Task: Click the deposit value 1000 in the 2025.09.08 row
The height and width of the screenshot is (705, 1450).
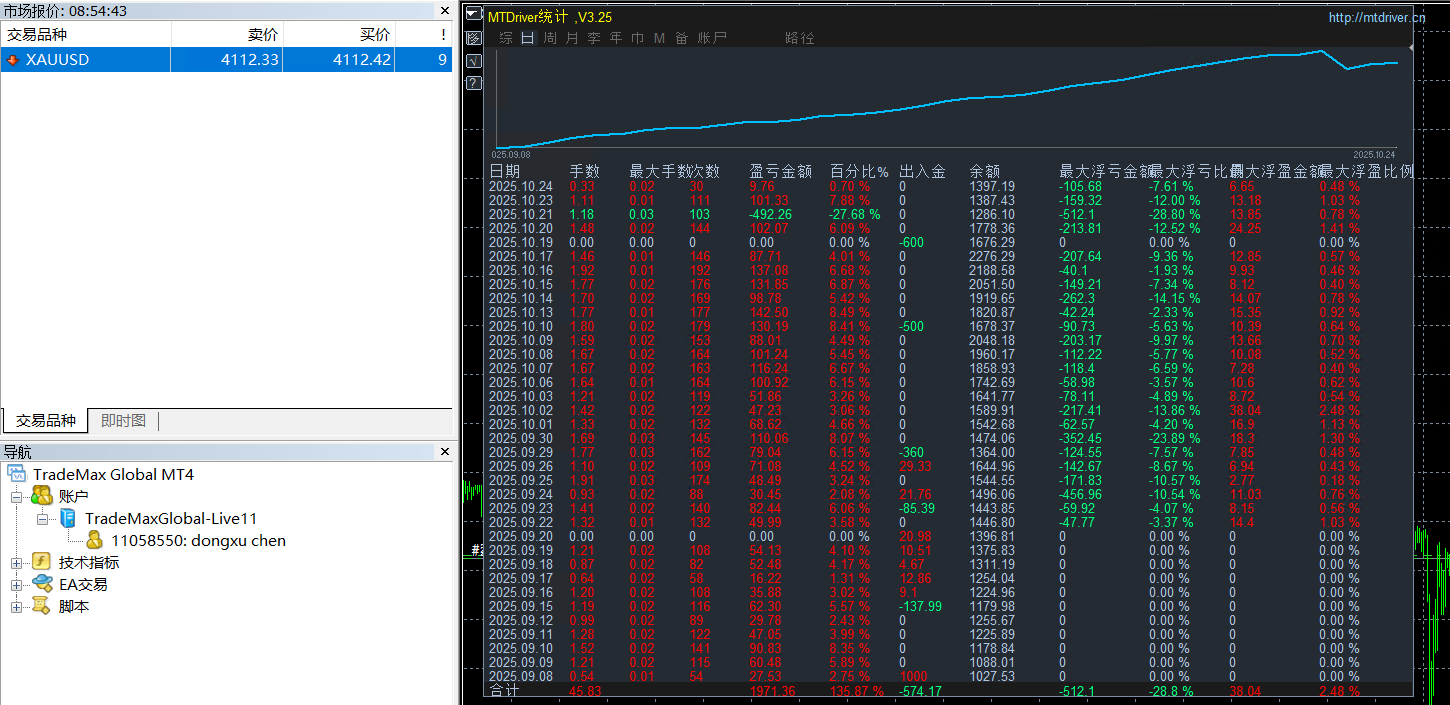Action: click(913, 676)
